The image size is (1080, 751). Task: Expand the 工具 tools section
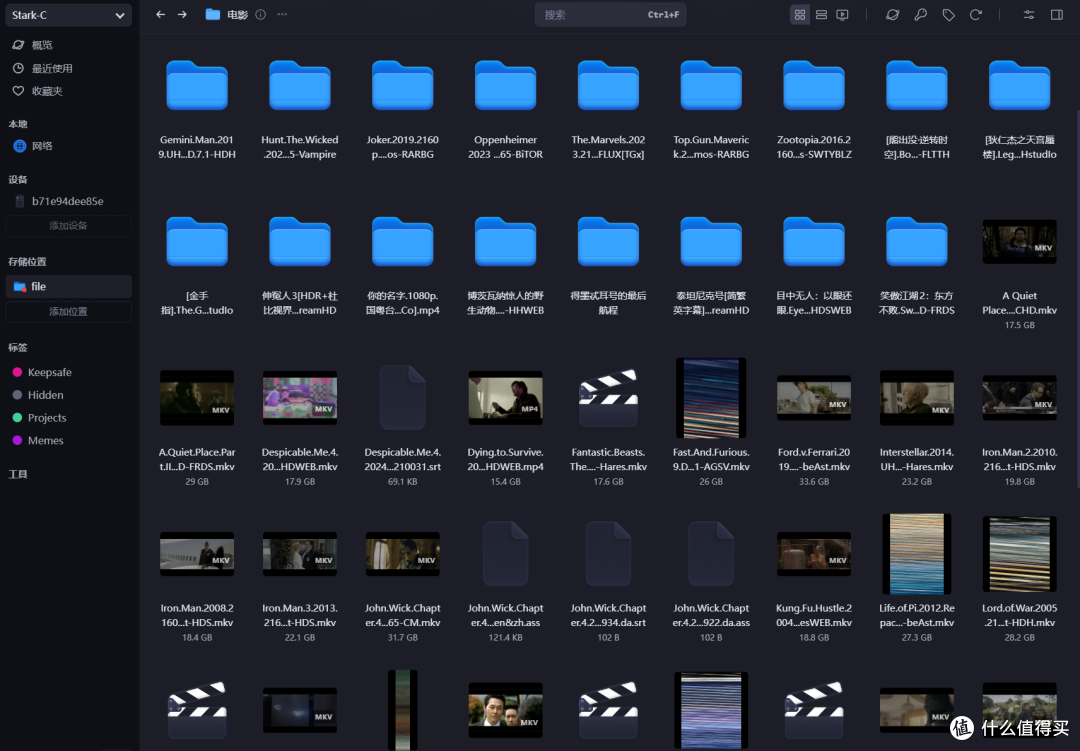pyautogui.click(x=18, y=474)
